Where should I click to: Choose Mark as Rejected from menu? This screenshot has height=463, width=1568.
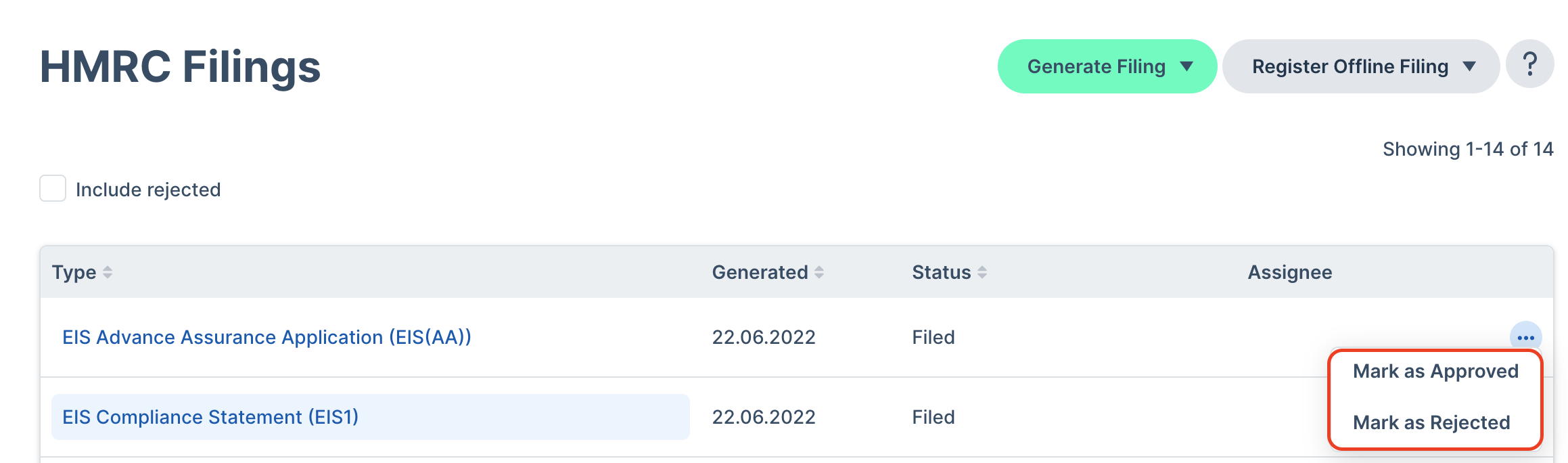[1431, 422]
